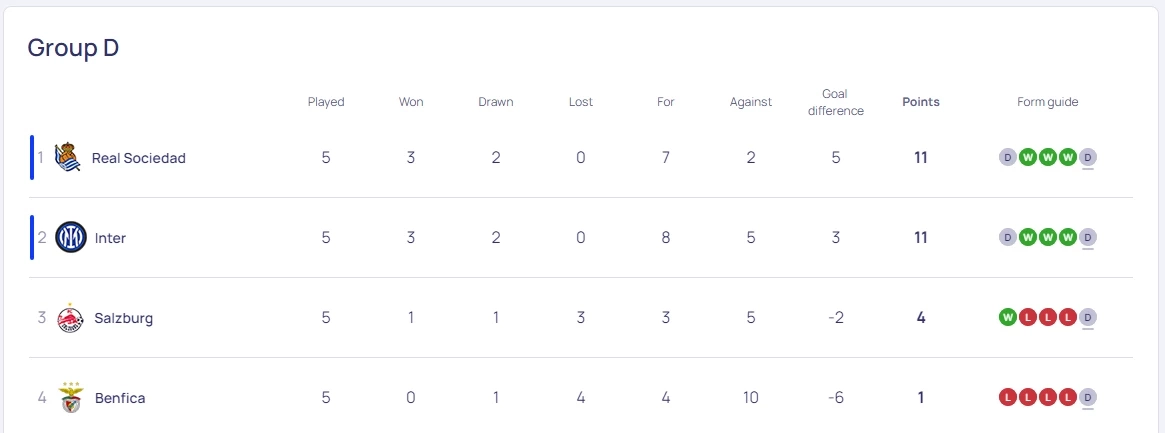Viewport: 1165px width, 433px height.
Task: Click Real Sociedad's 11 points value
Action: coord(921,158)
